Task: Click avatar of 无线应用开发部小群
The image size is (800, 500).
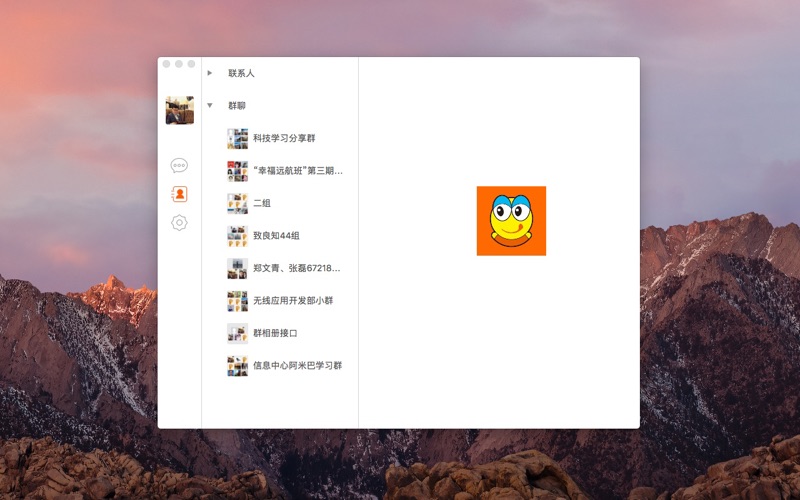Action: click(237, 301)
